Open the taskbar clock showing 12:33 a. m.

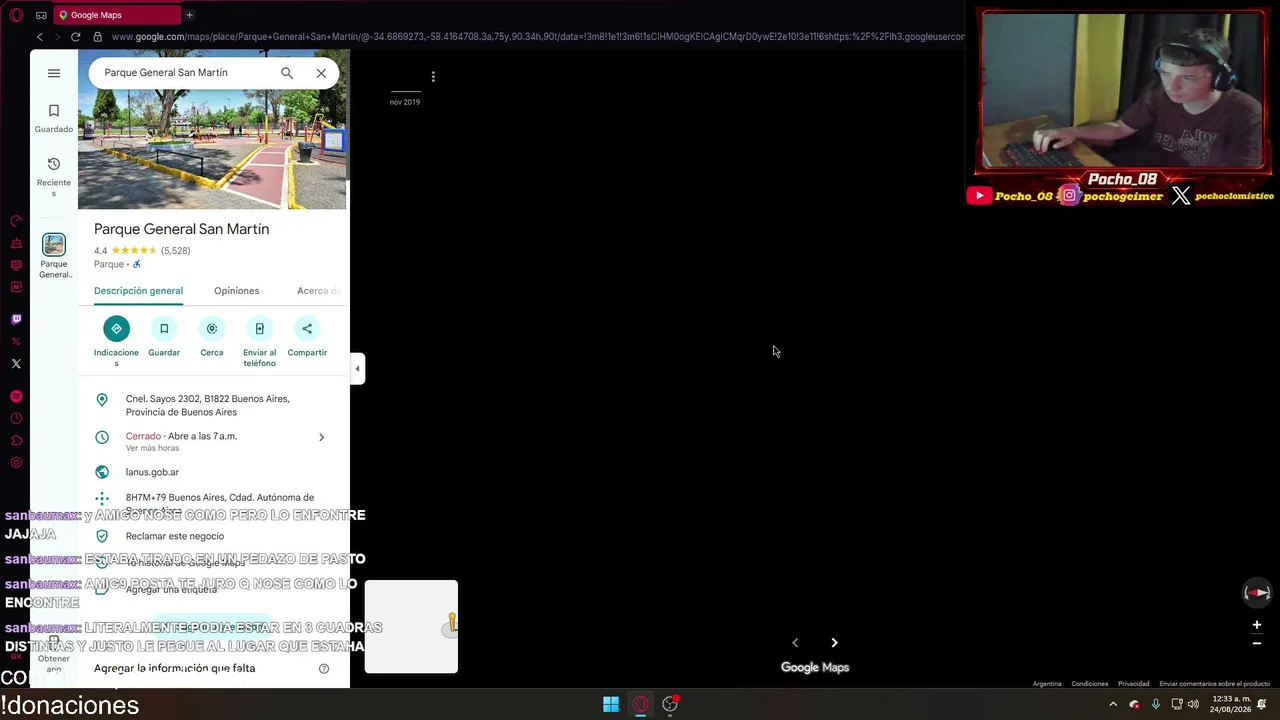(1229, 704)
